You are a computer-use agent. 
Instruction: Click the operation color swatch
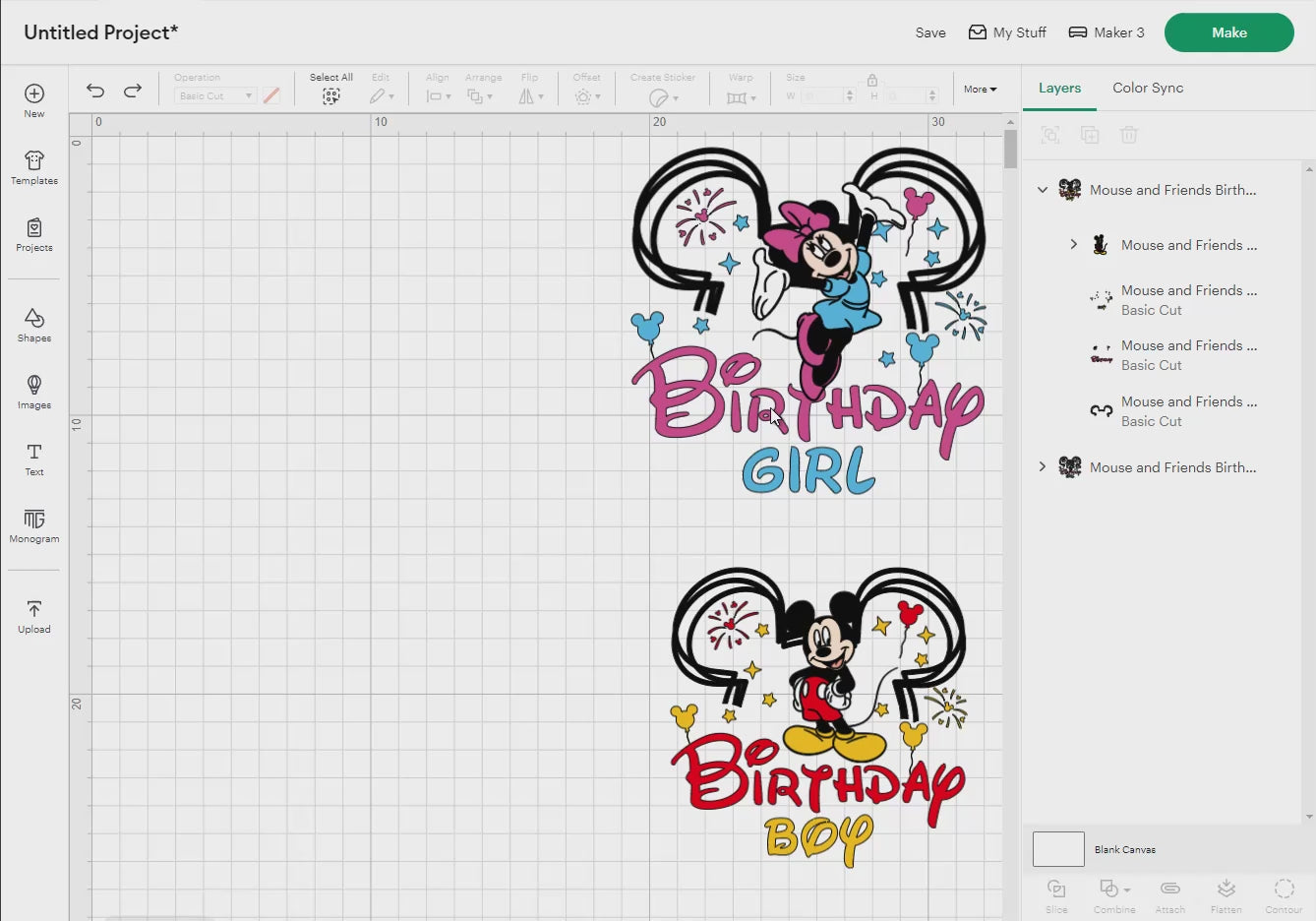[x=271, y=95]
